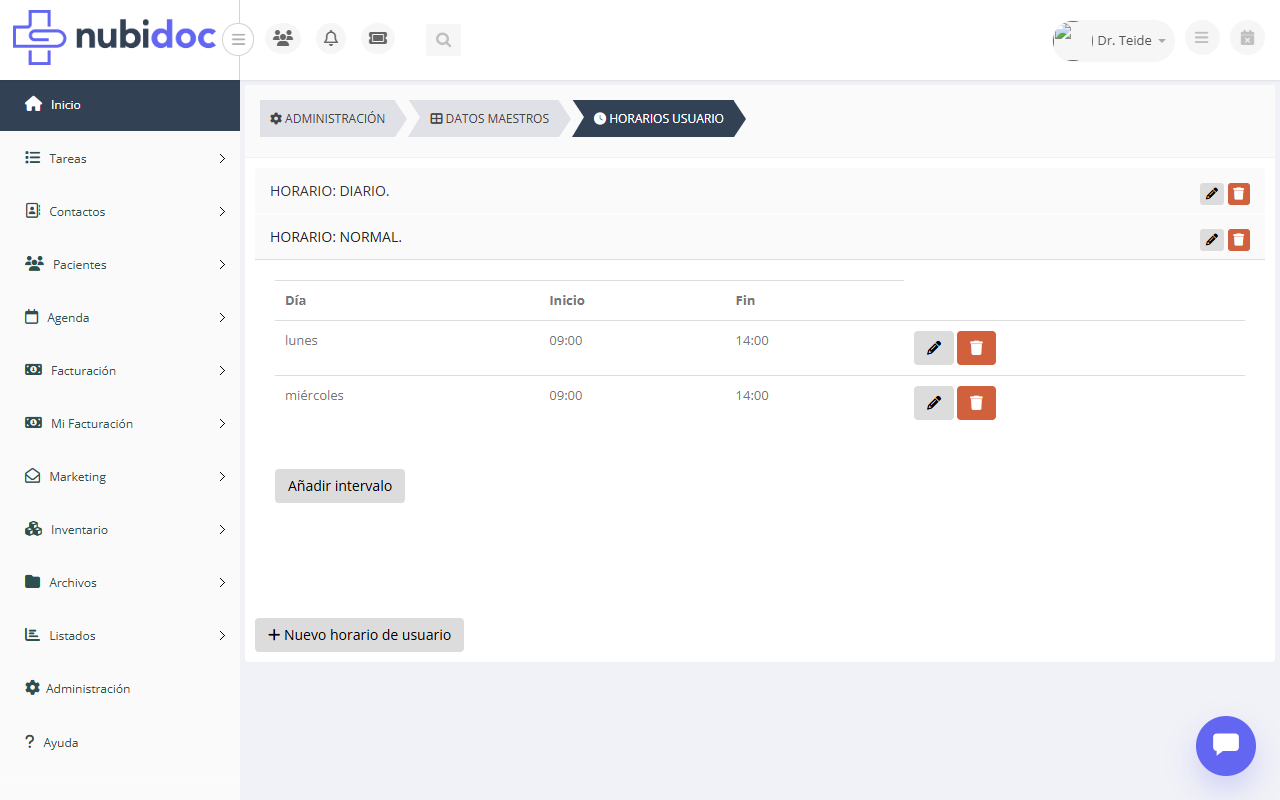Expand Archivos chevron arrow

tap(222, 582)
